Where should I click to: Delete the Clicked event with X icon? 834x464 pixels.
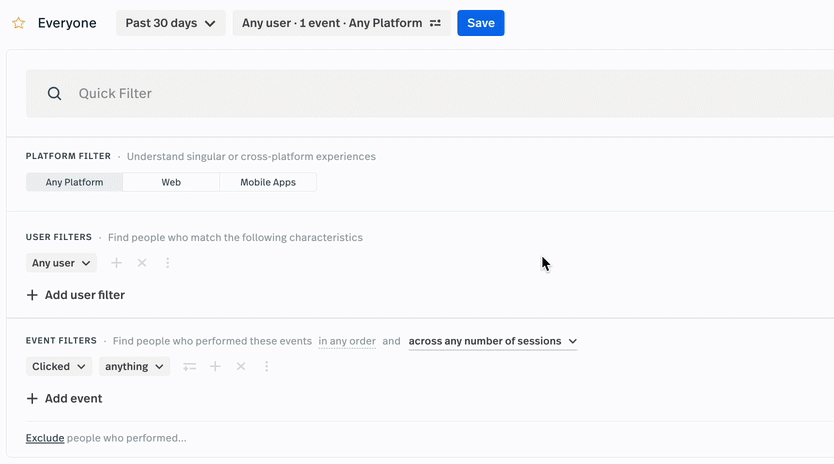click(x=241, y=366)
